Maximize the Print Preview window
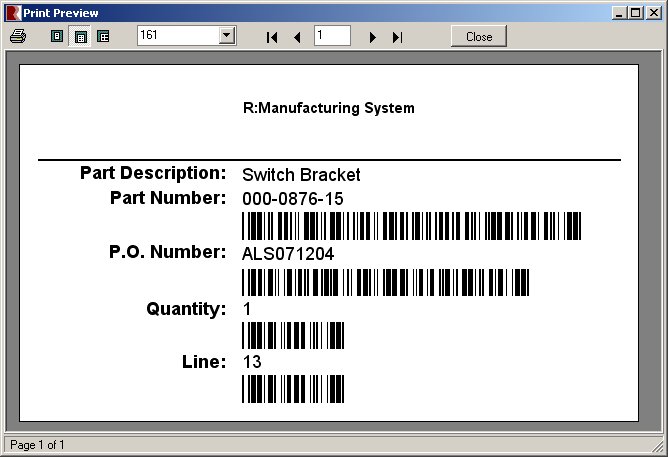The image size is (668, 457). click(x=635, y=13)
